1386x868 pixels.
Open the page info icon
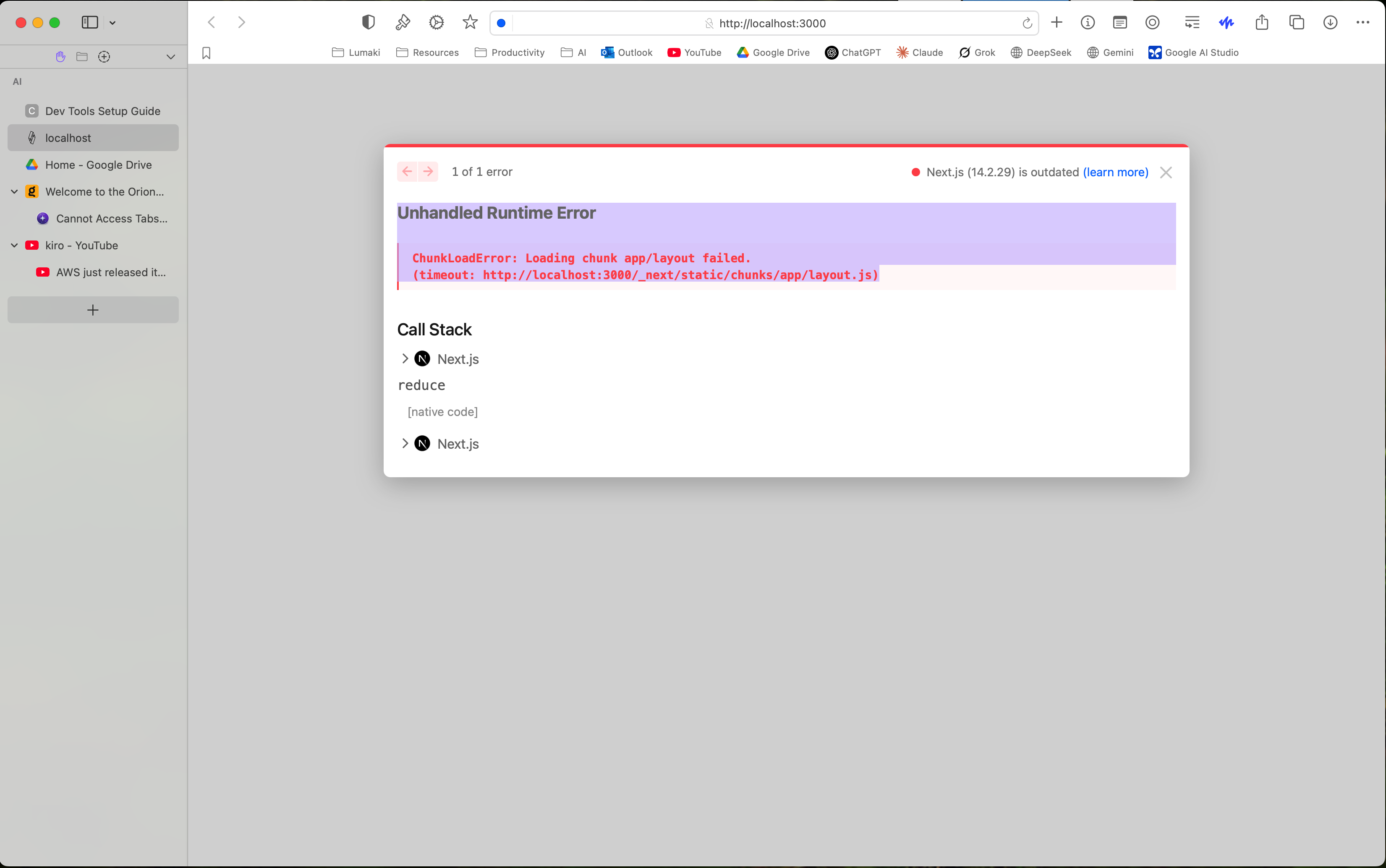(1087, 22)
